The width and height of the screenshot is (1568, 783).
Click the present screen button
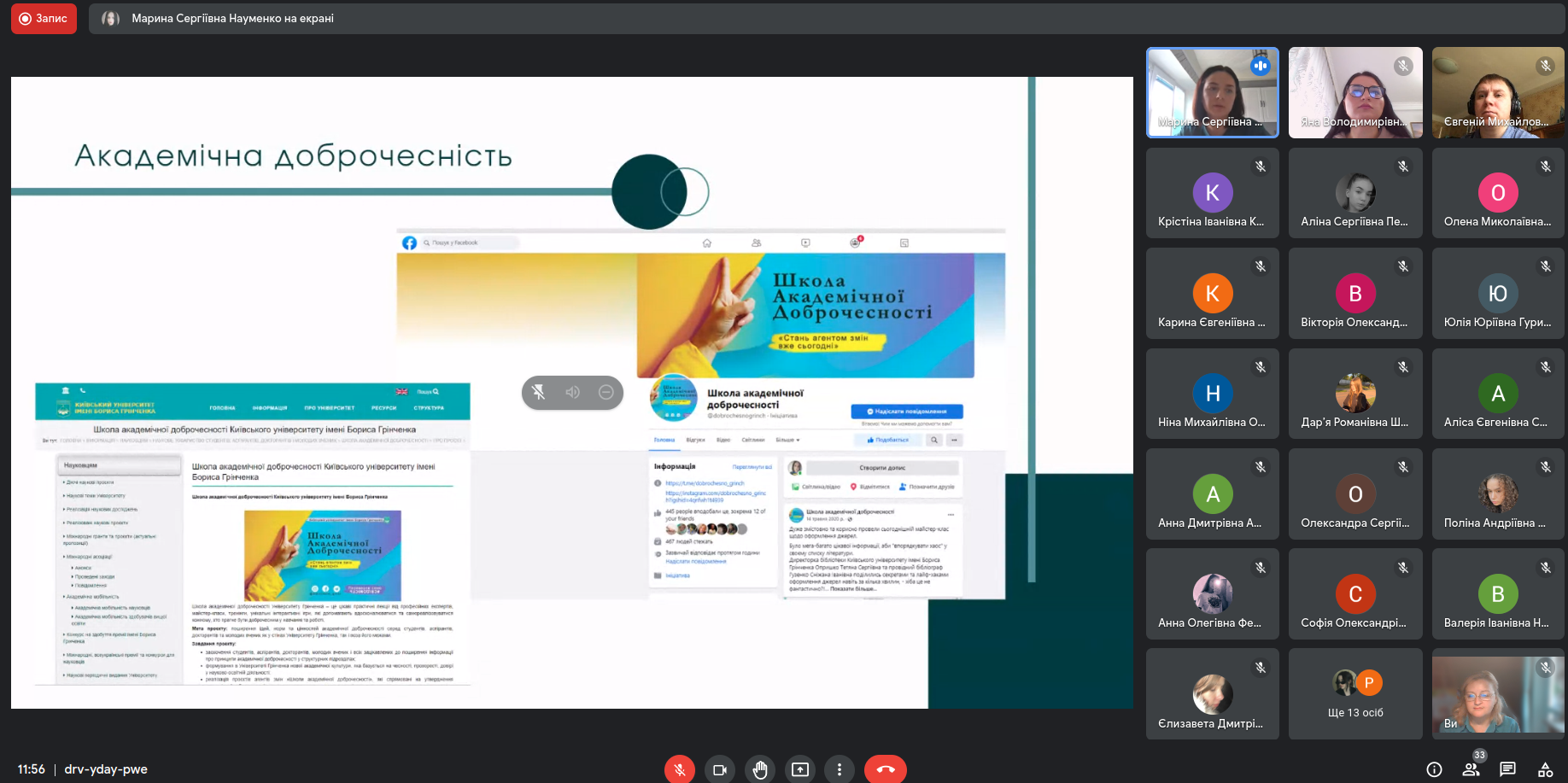(799, 769)
